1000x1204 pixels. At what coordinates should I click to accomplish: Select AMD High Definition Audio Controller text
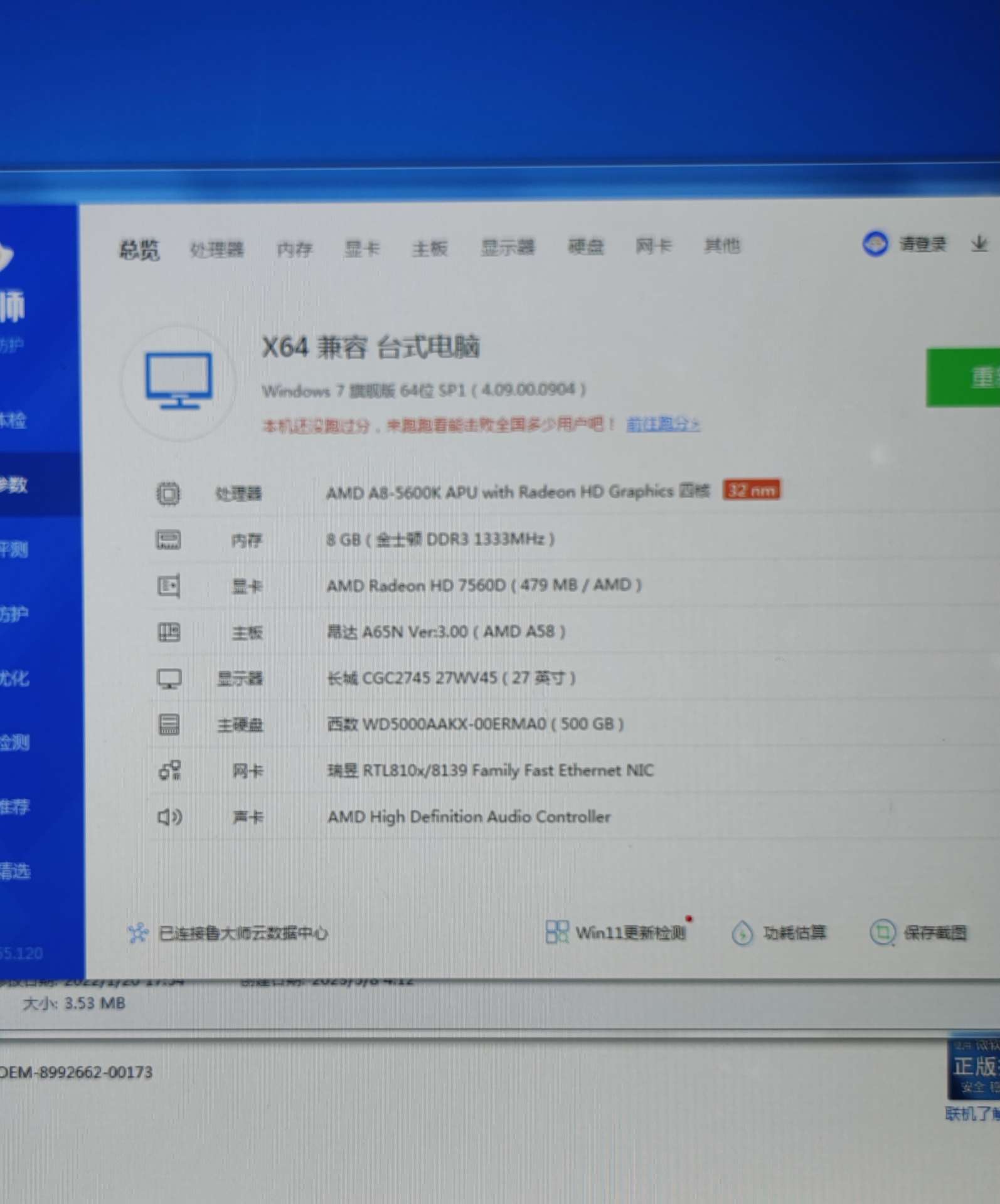[469, 817]
